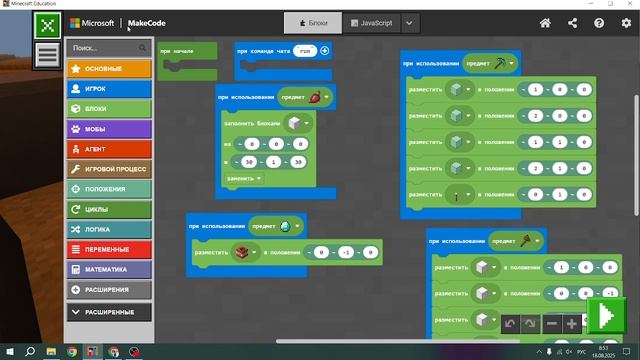The height and width of the screenshot is (360, 640).
Task: Click the MakeCode title text
Action: (x=147, y=23)
